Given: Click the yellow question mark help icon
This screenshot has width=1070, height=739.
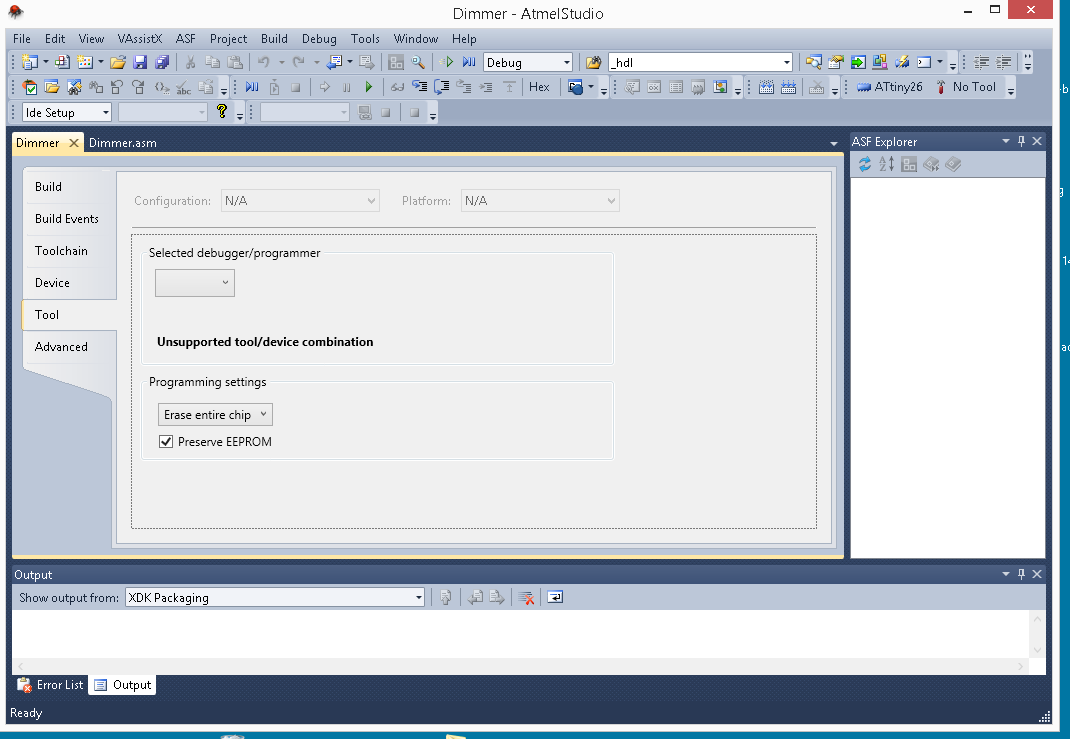Looking at the screenshot, I should pyautogui.click(x=222, y=111).
